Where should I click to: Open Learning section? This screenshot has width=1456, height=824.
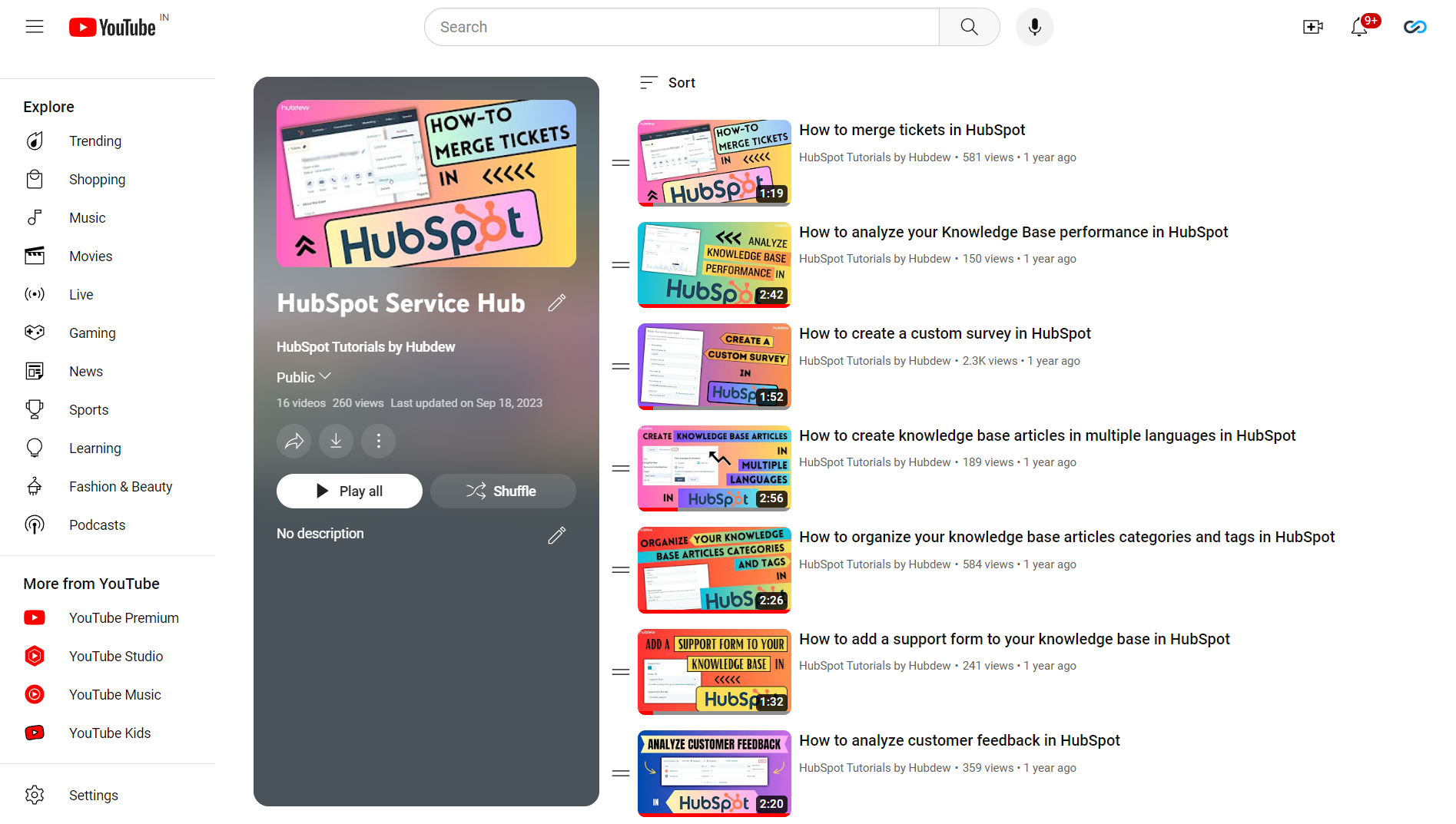(x=95, y=448)
